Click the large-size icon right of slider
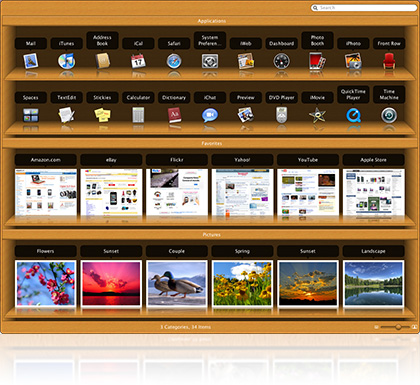Viewport: 420px width, 385px height. [x=414, y=327]
